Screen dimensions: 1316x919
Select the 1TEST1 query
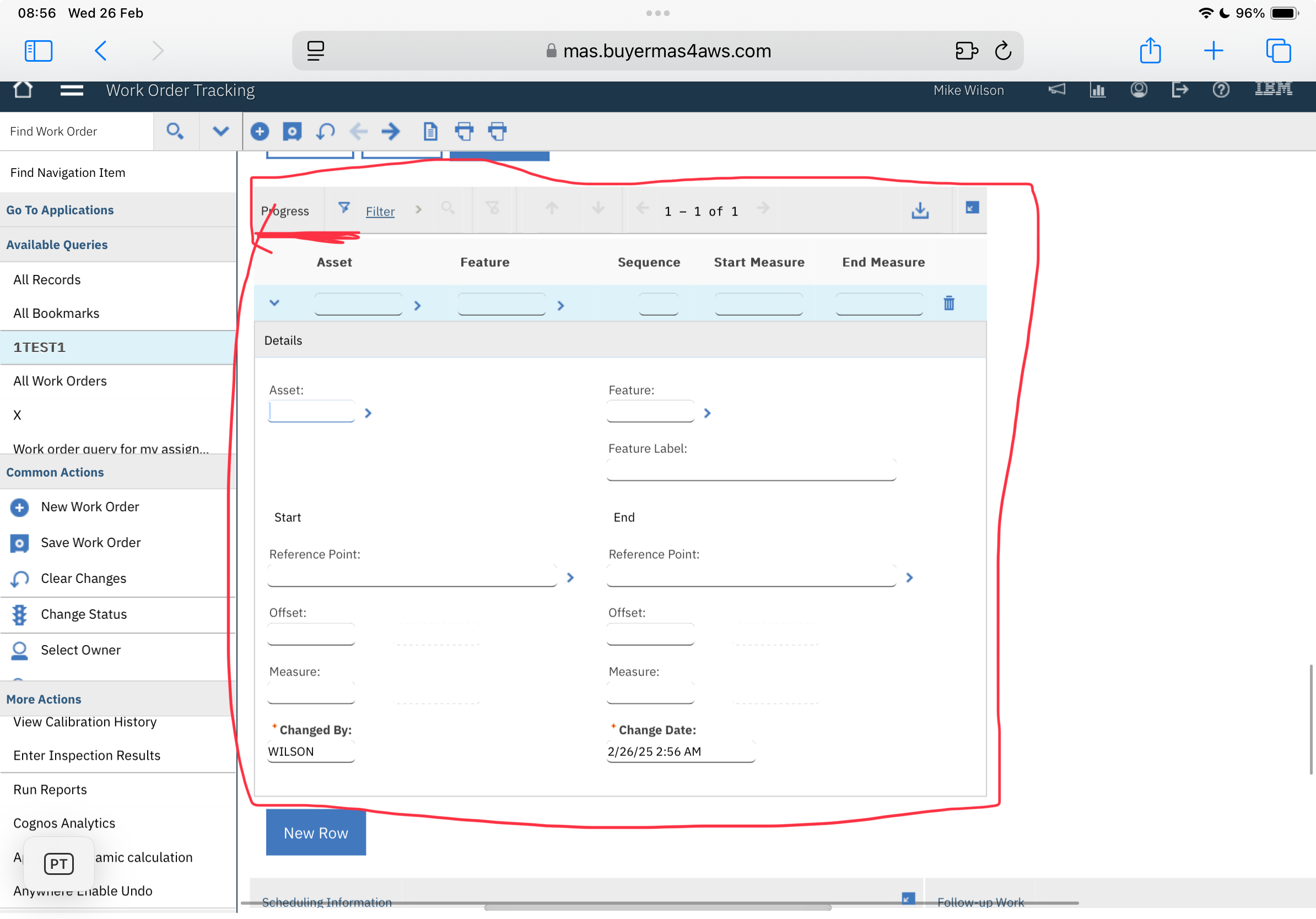click(39, 347)
